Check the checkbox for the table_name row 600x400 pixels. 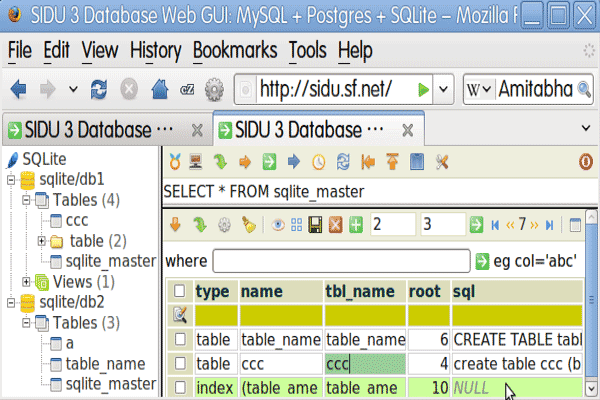(179, 339)
